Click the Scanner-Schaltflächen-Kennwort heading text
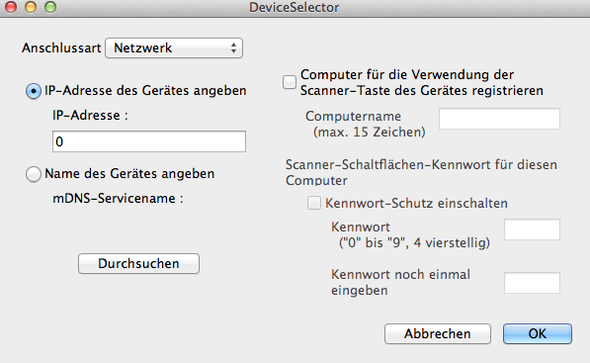The width and height of the screenshot is (590, 363). pyautogui.click(x=421, y=172)
